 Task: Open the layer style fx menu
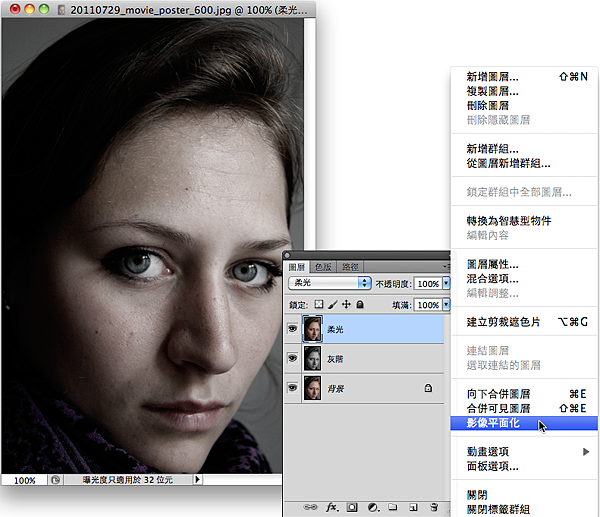333,508
